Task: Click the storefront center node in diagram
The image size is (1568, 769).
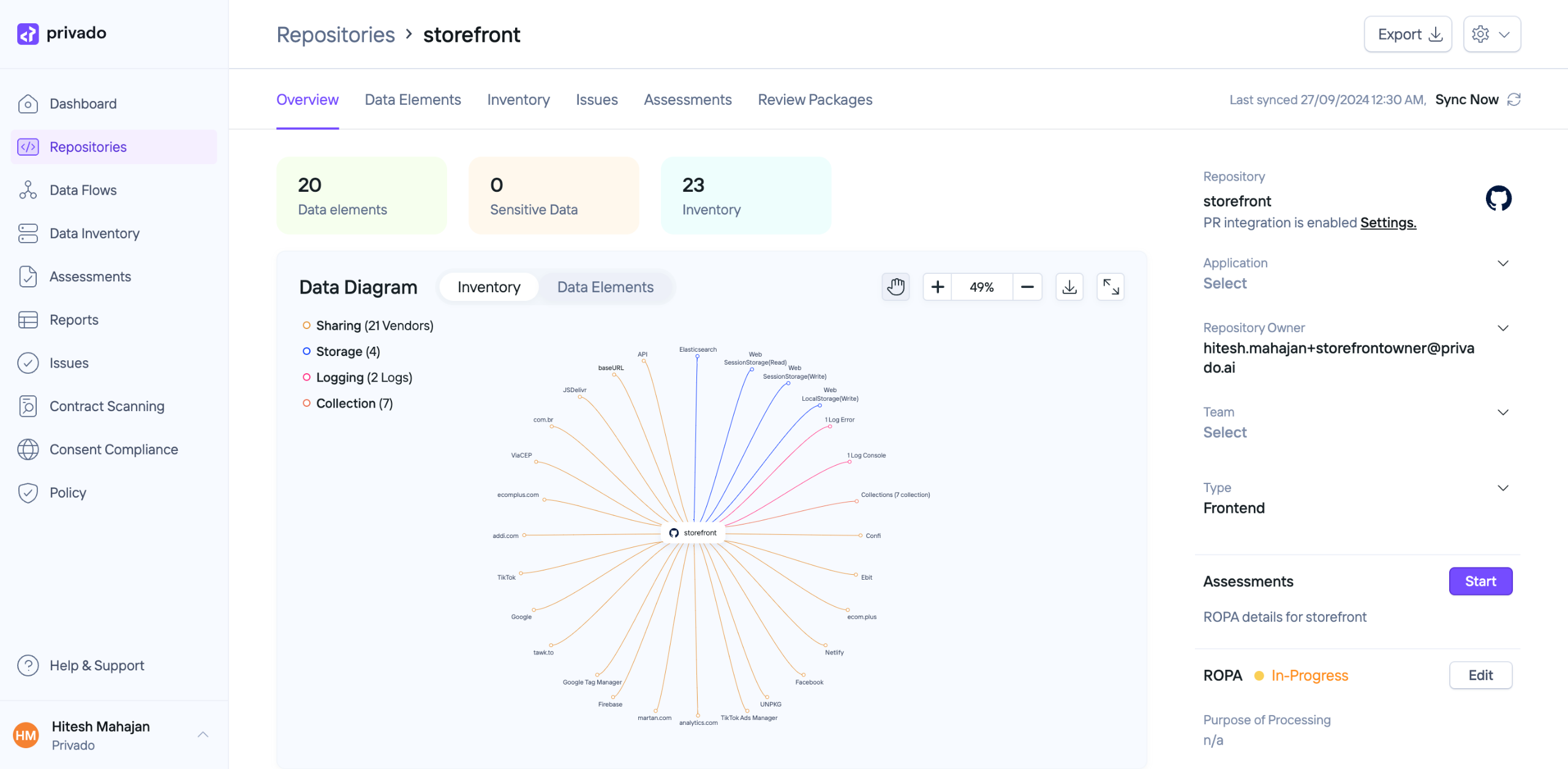Action: pos(693,532)
